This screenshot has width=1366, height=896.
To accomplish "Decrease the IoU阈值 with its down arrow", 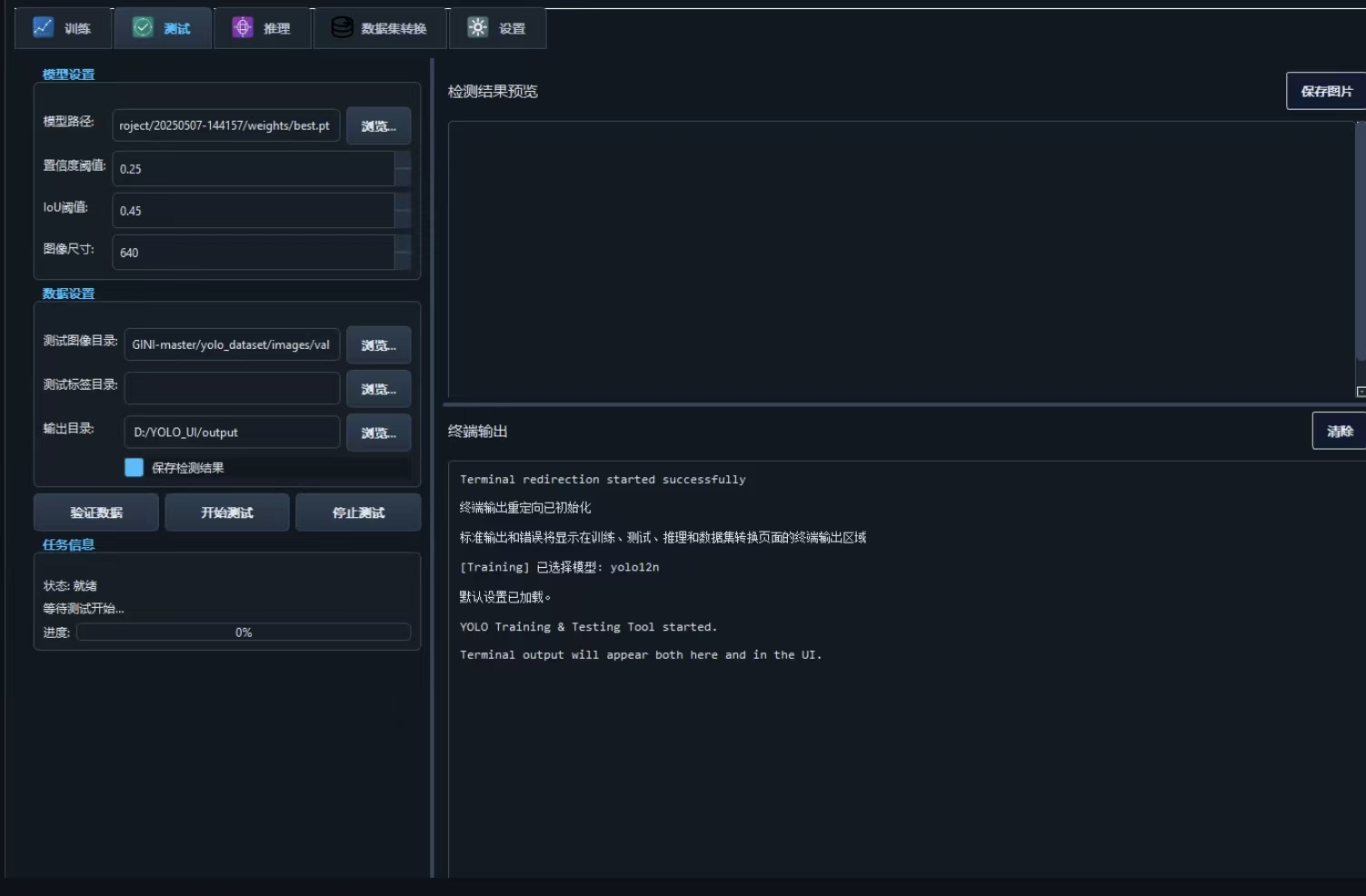I will pyautogui.click(x=403, y=220).
